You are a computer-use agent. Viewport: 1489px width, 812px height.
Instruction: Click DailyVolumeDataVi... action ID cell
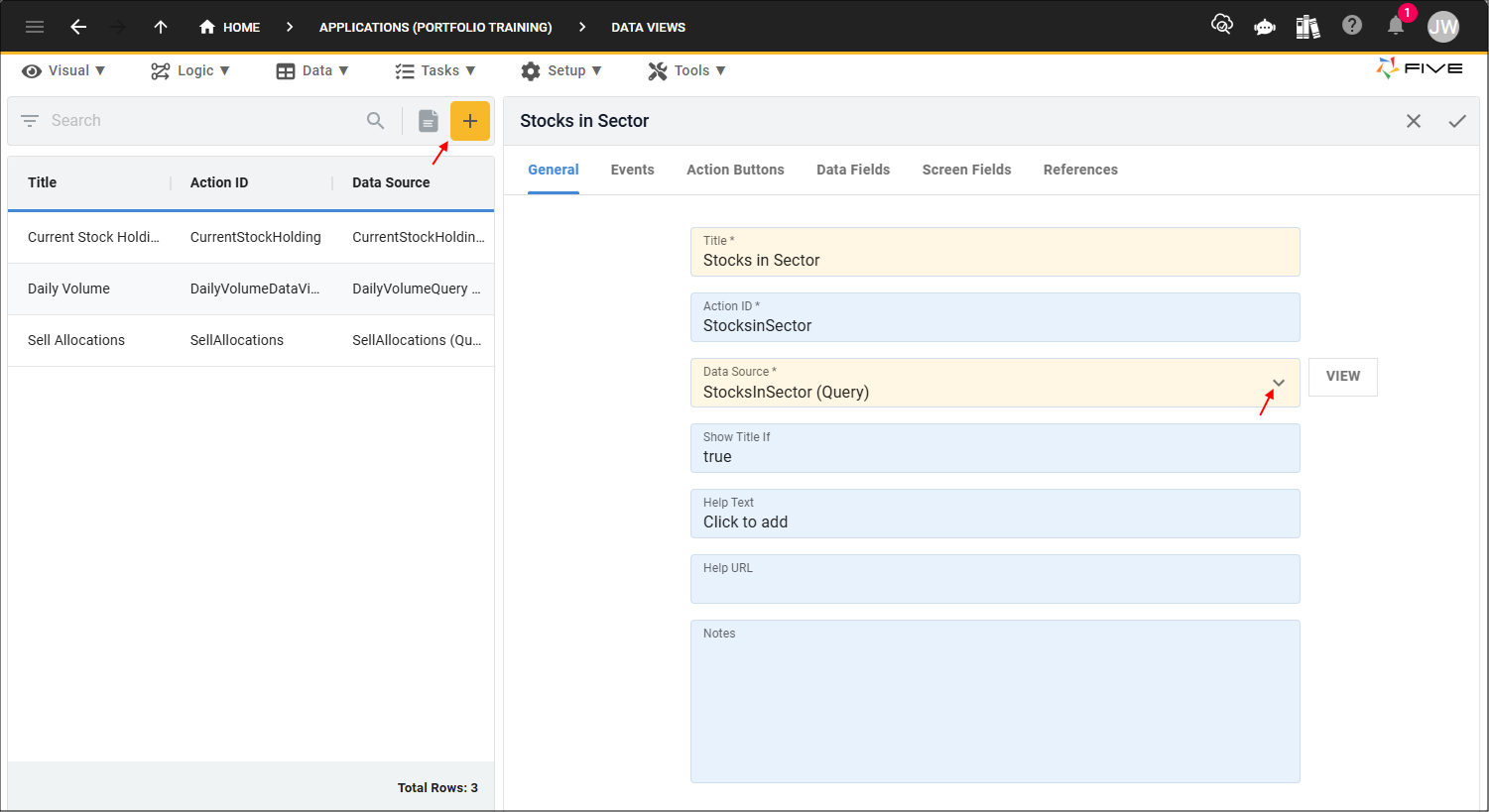(255, 289)
